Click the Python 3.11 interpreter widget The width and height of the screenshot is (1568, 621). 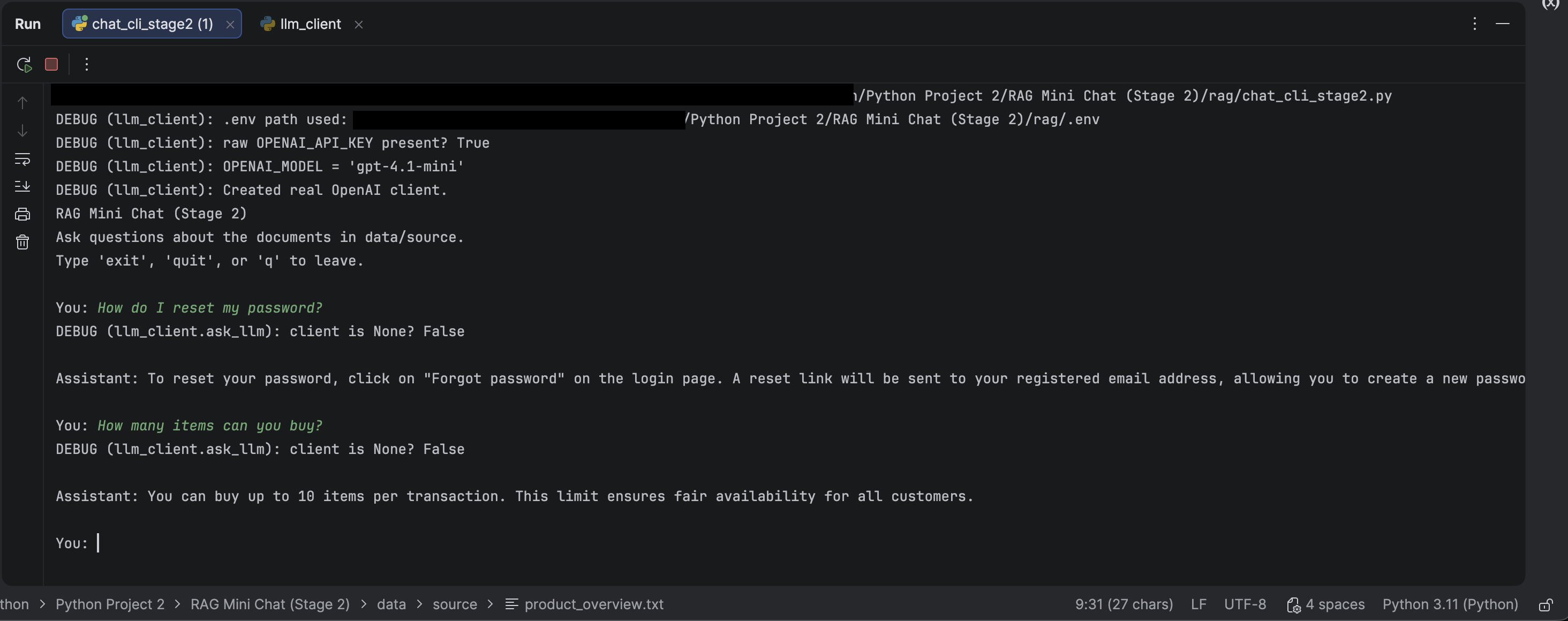pos(1450,604)
